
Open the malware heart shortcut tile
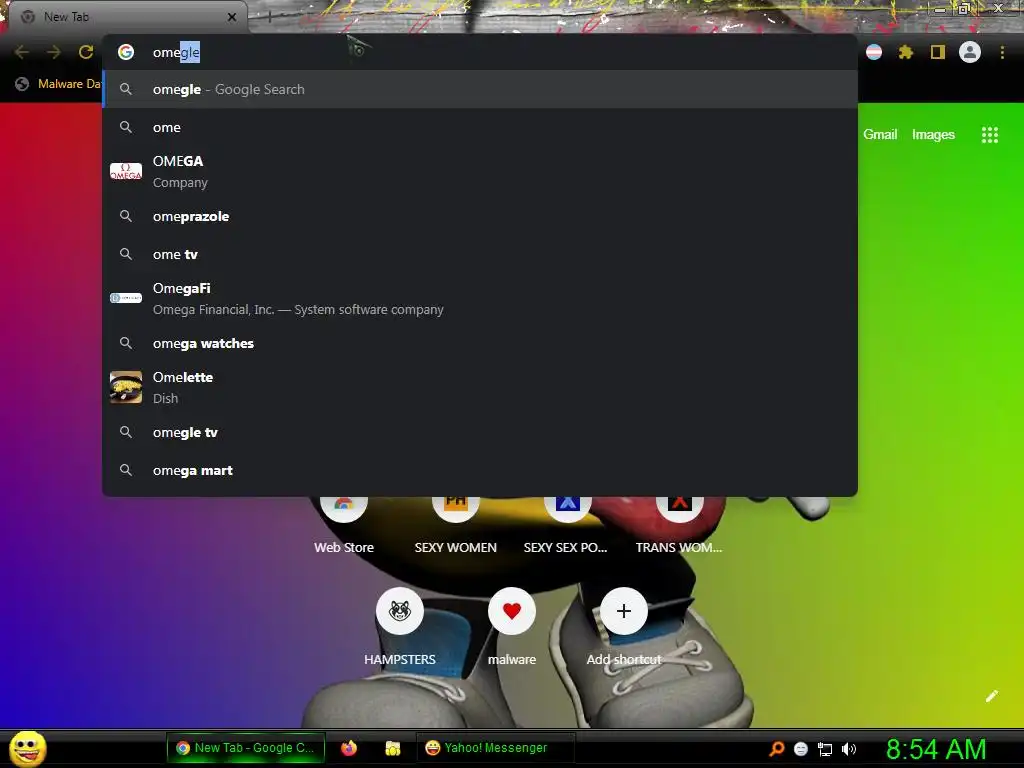(x=512, y=627)
